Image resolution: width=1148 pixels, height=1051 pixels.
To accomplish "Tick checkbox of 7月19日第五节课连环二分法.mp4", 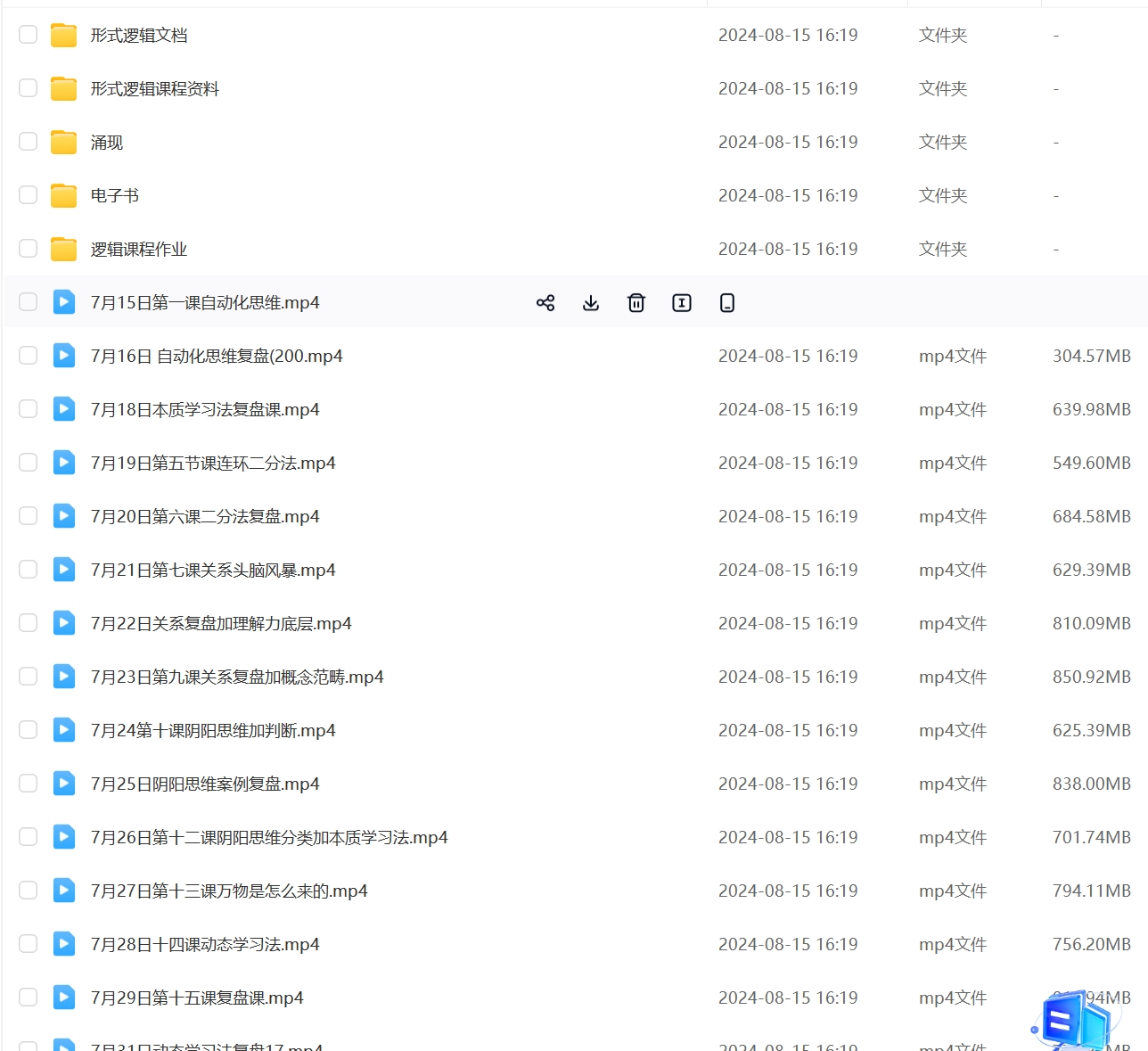I will [29, 463].
